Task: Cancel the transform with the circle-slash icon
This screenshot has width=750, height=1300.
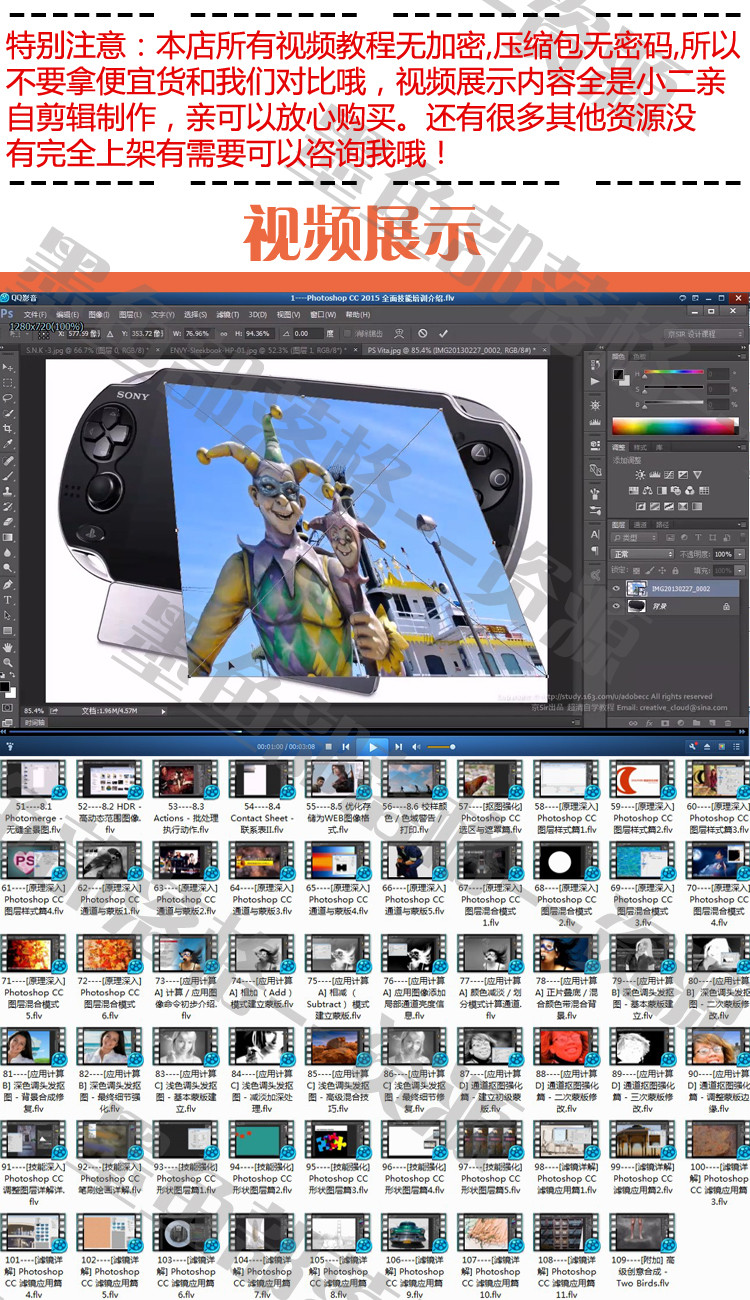Action: 422,334
